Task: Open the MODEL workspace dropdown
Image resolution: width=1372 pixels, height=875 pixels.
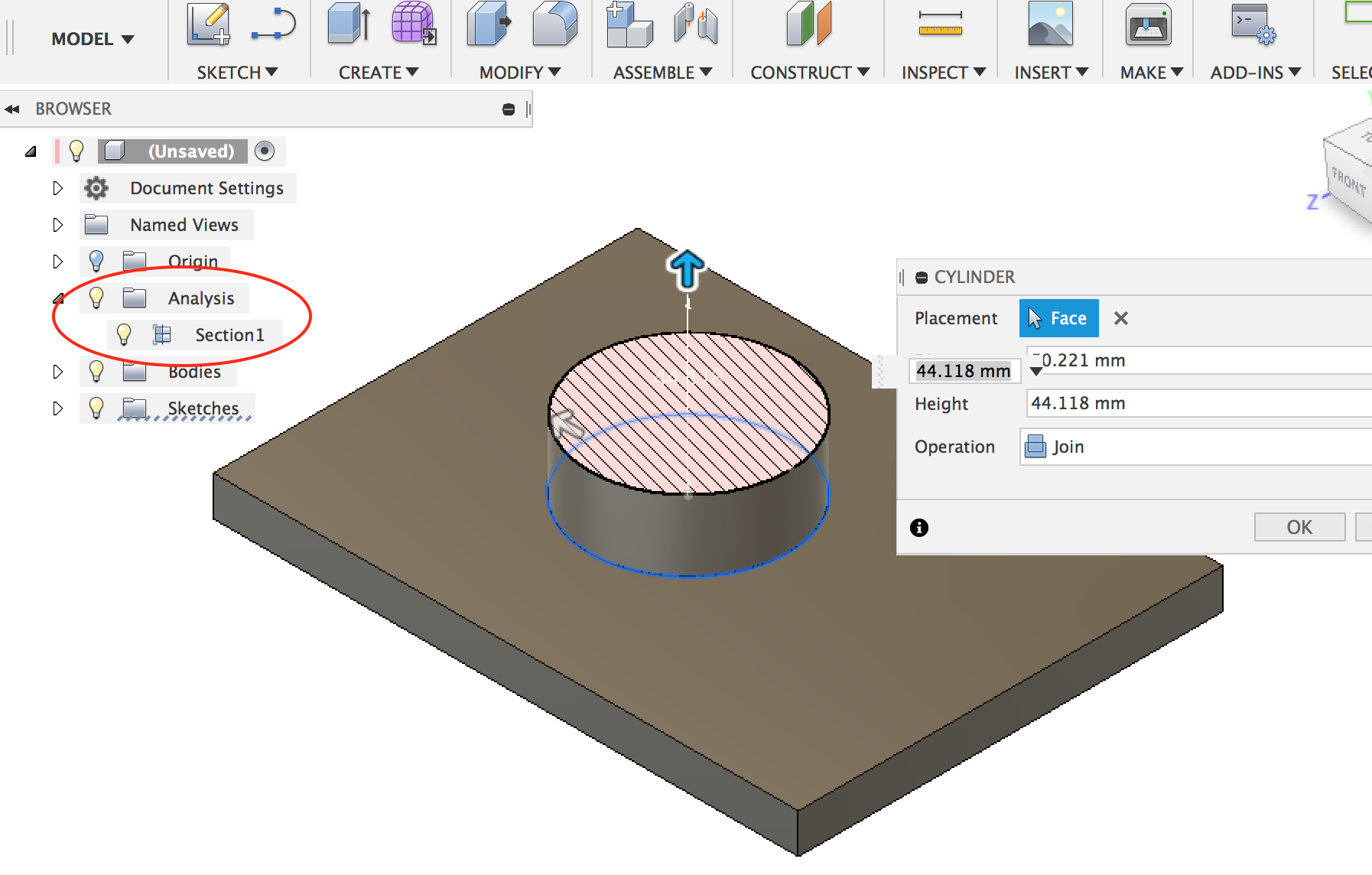Action: pyautogui.click(x=92, y=39)
